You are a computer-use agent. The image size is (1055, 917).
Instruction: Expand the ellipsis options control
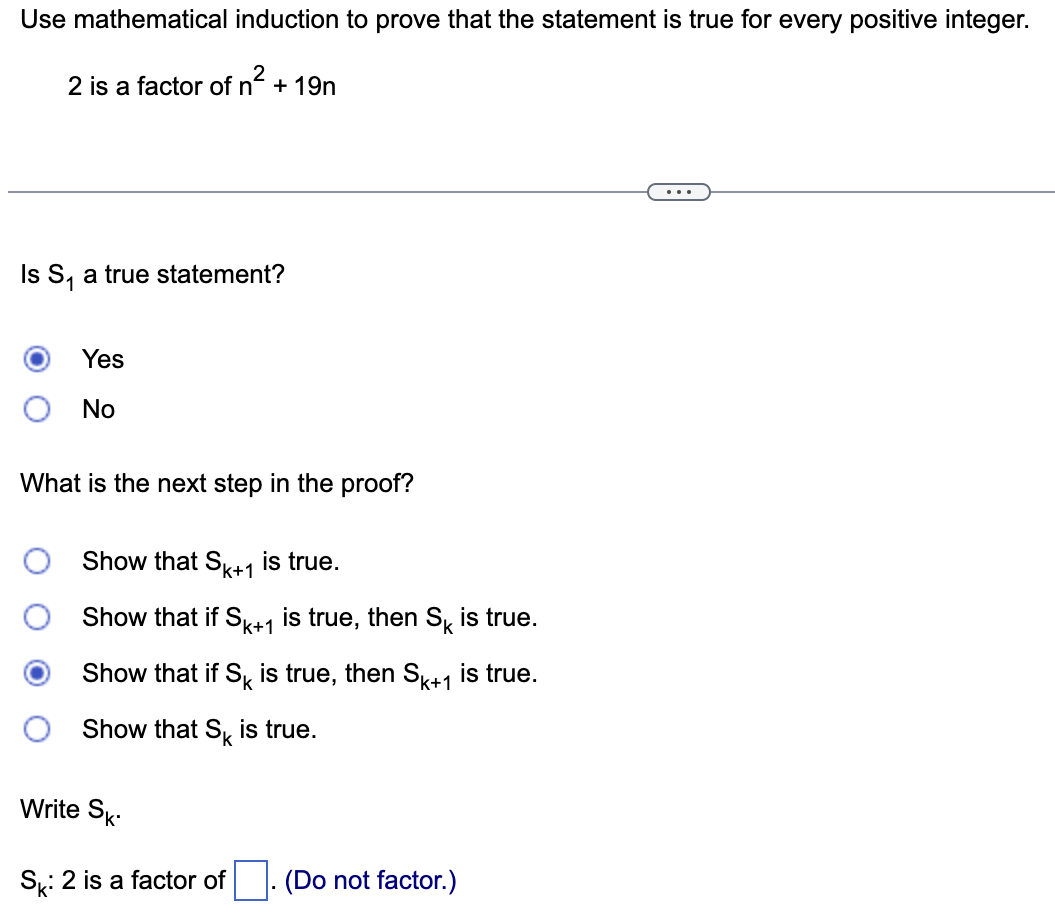click(x=679, y=191)
